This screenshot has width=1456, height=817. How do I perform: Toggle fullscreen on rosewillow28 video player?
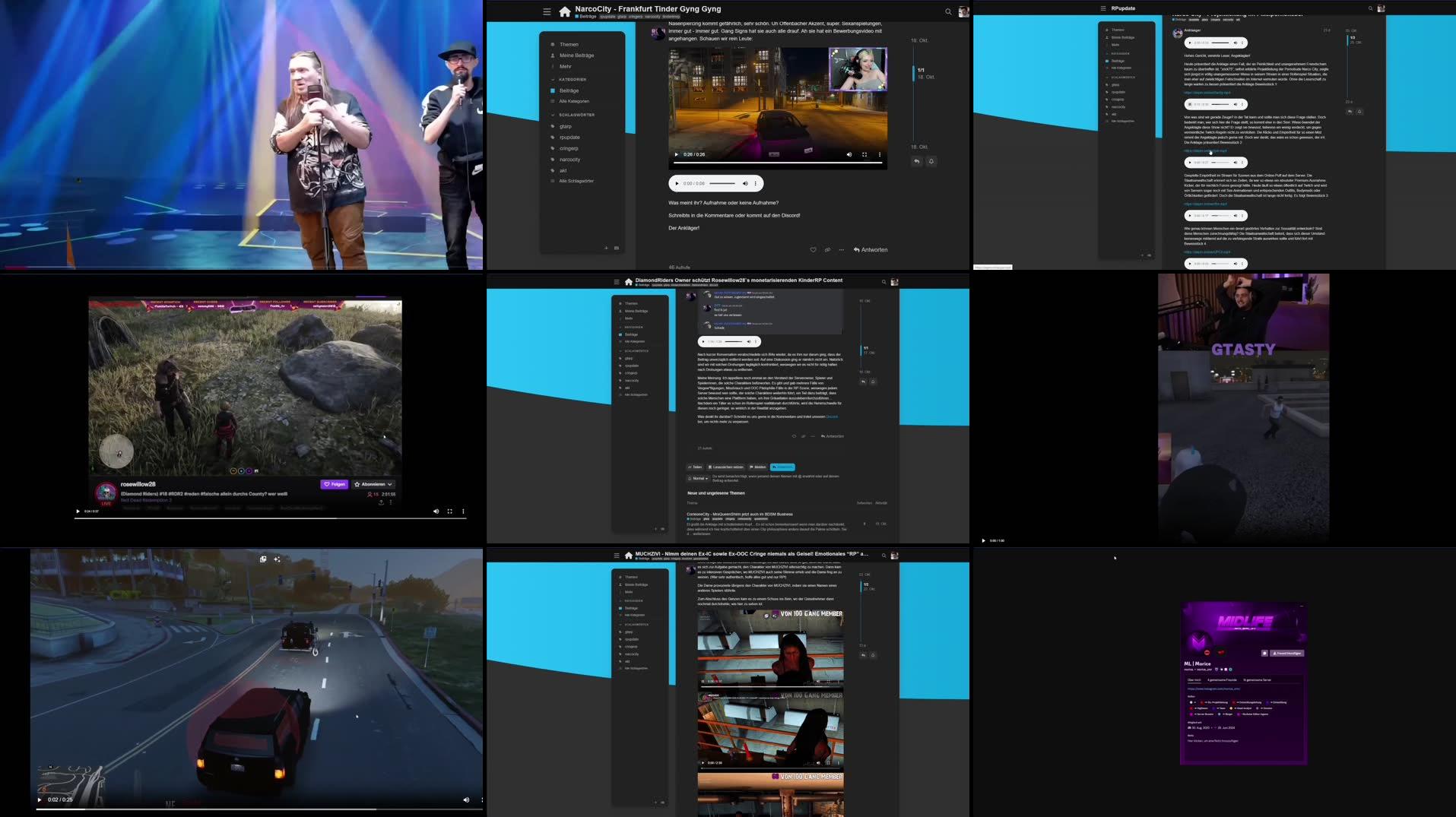click(449, 511)
